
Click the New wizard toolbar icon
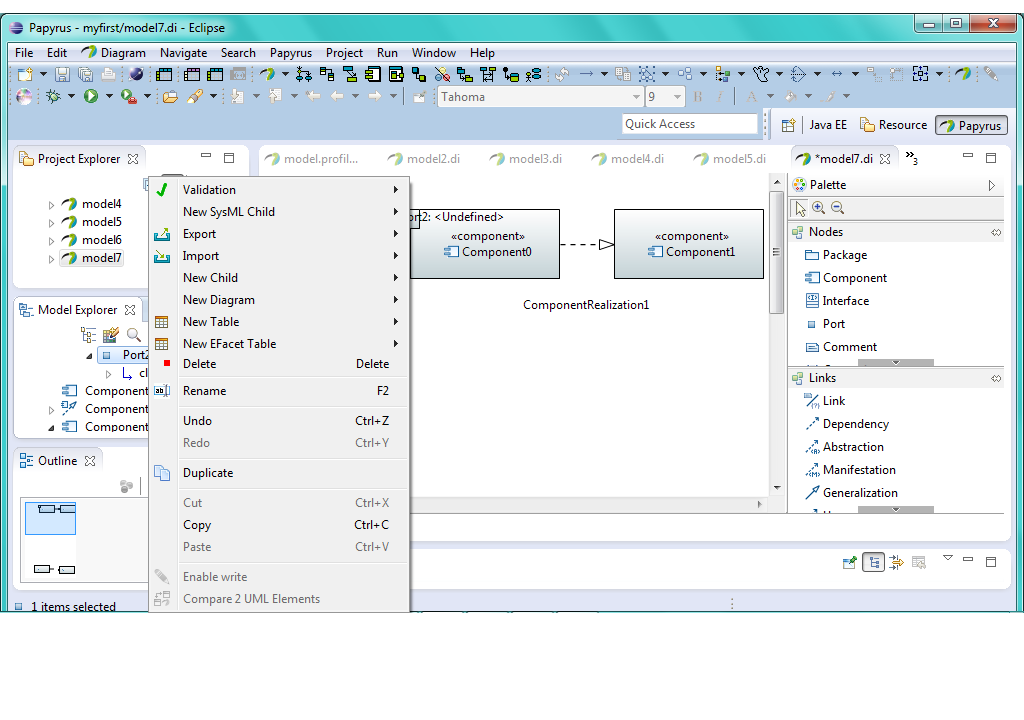click(25, 74)
